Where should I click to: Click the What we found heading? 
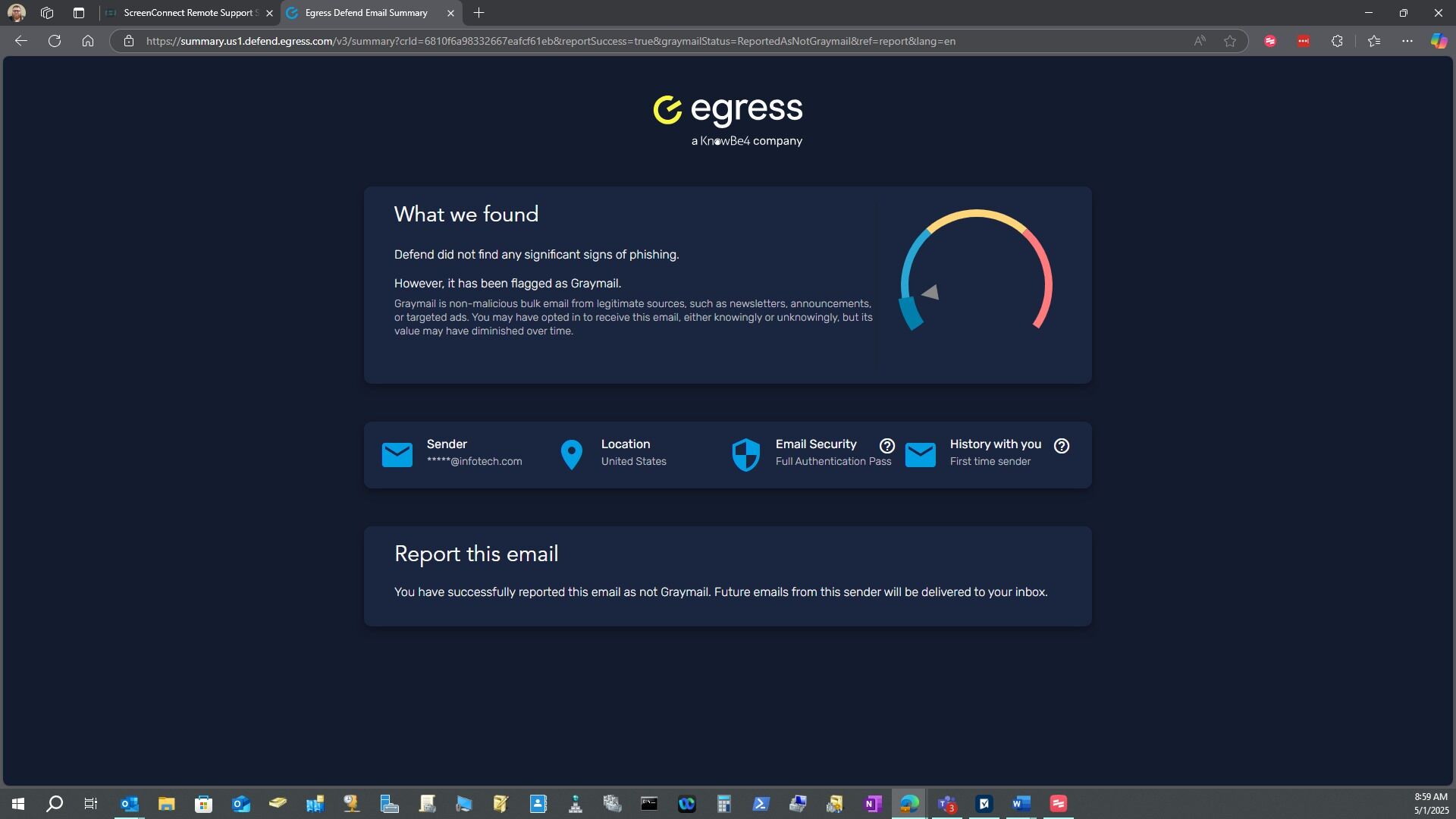[466, 215]
